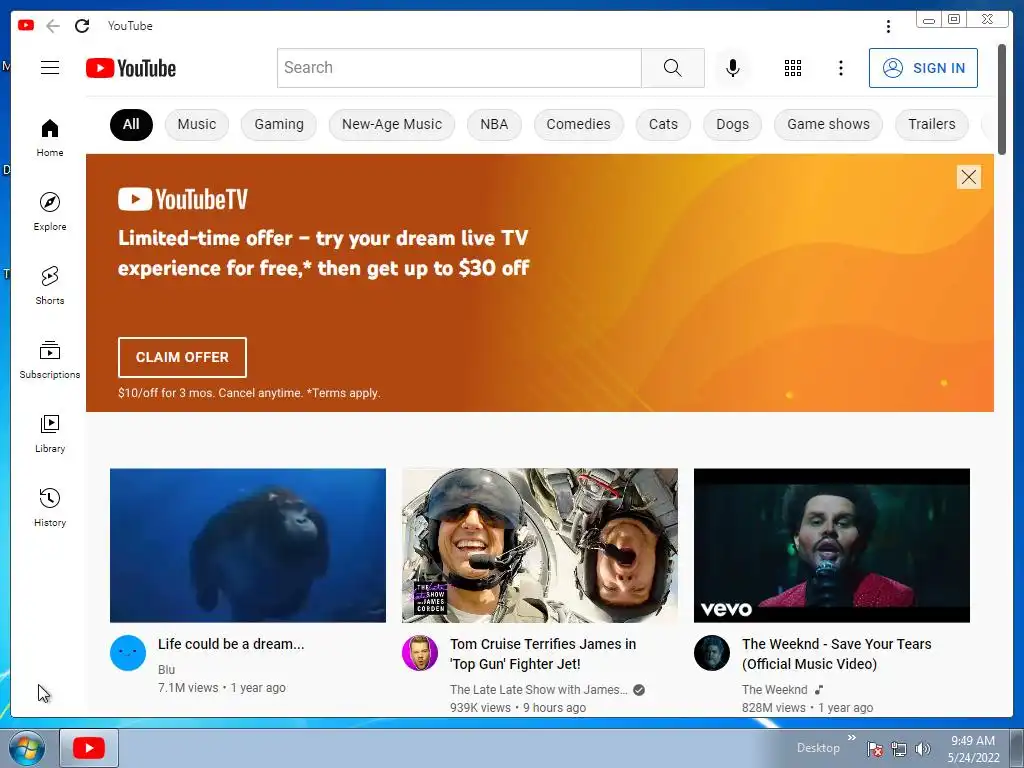The image size is (1024, 768).
Task: Click '939K views • 9 hours ago' text
Action: [x=518, y=708]
